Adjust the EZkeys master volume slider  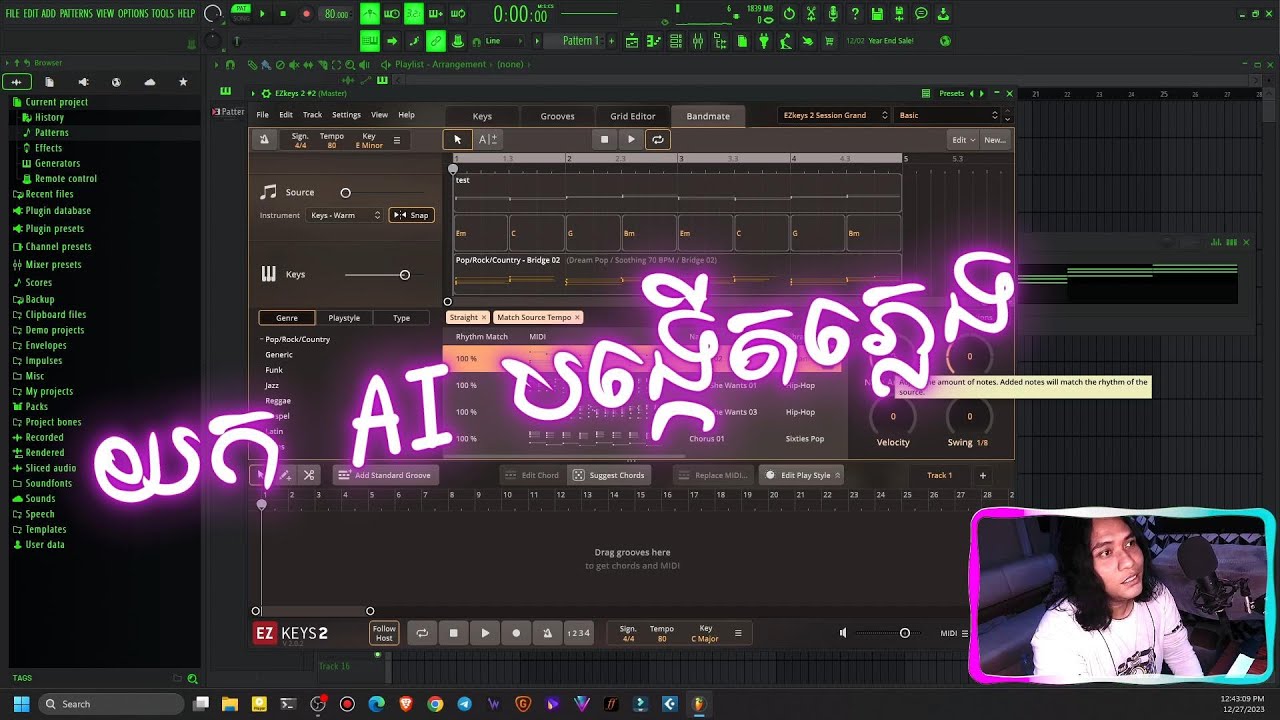pos(905,633)
